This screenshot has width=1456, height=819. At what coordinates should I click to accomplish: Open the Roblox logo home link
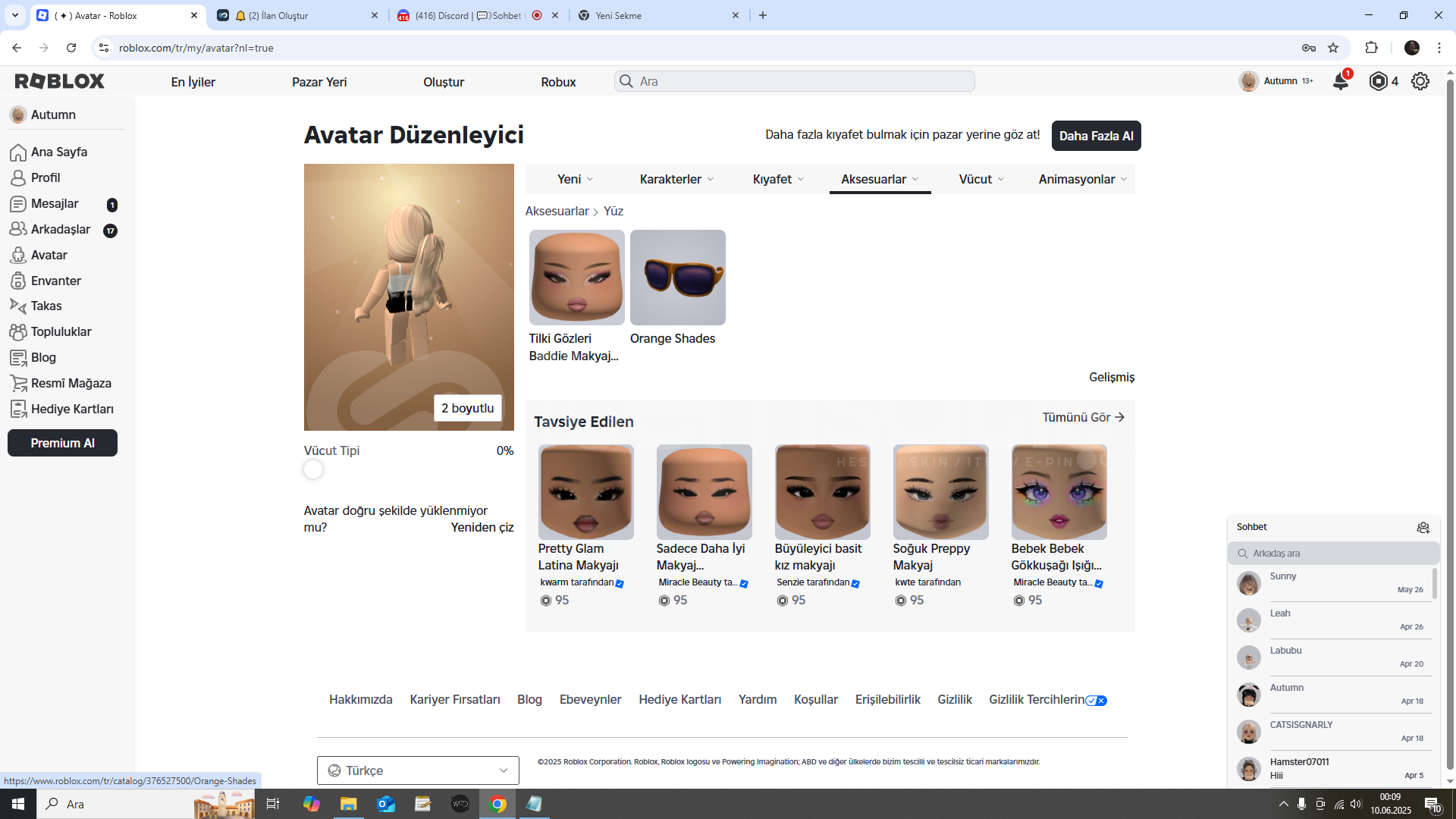pyautogui.click(x=60, y=81)
